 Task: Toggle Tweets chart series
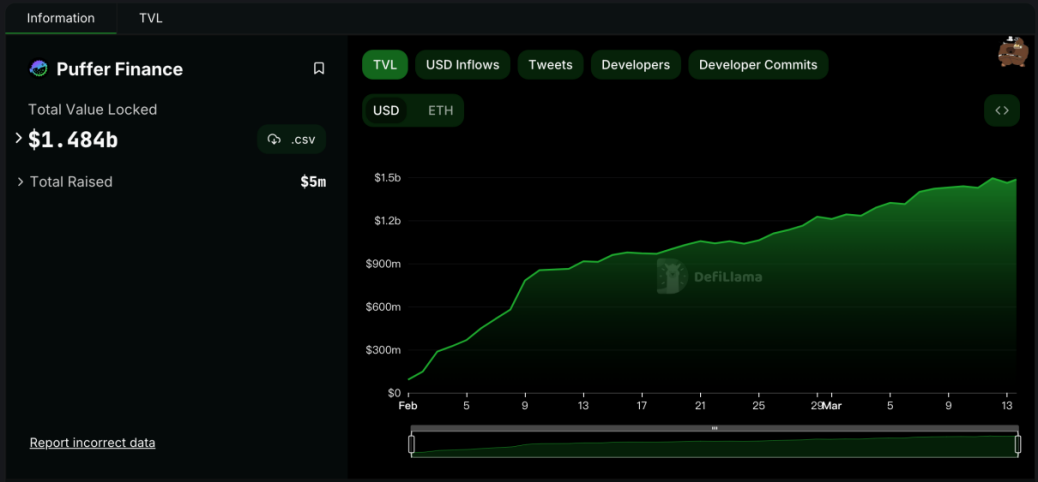coord(550,65)
